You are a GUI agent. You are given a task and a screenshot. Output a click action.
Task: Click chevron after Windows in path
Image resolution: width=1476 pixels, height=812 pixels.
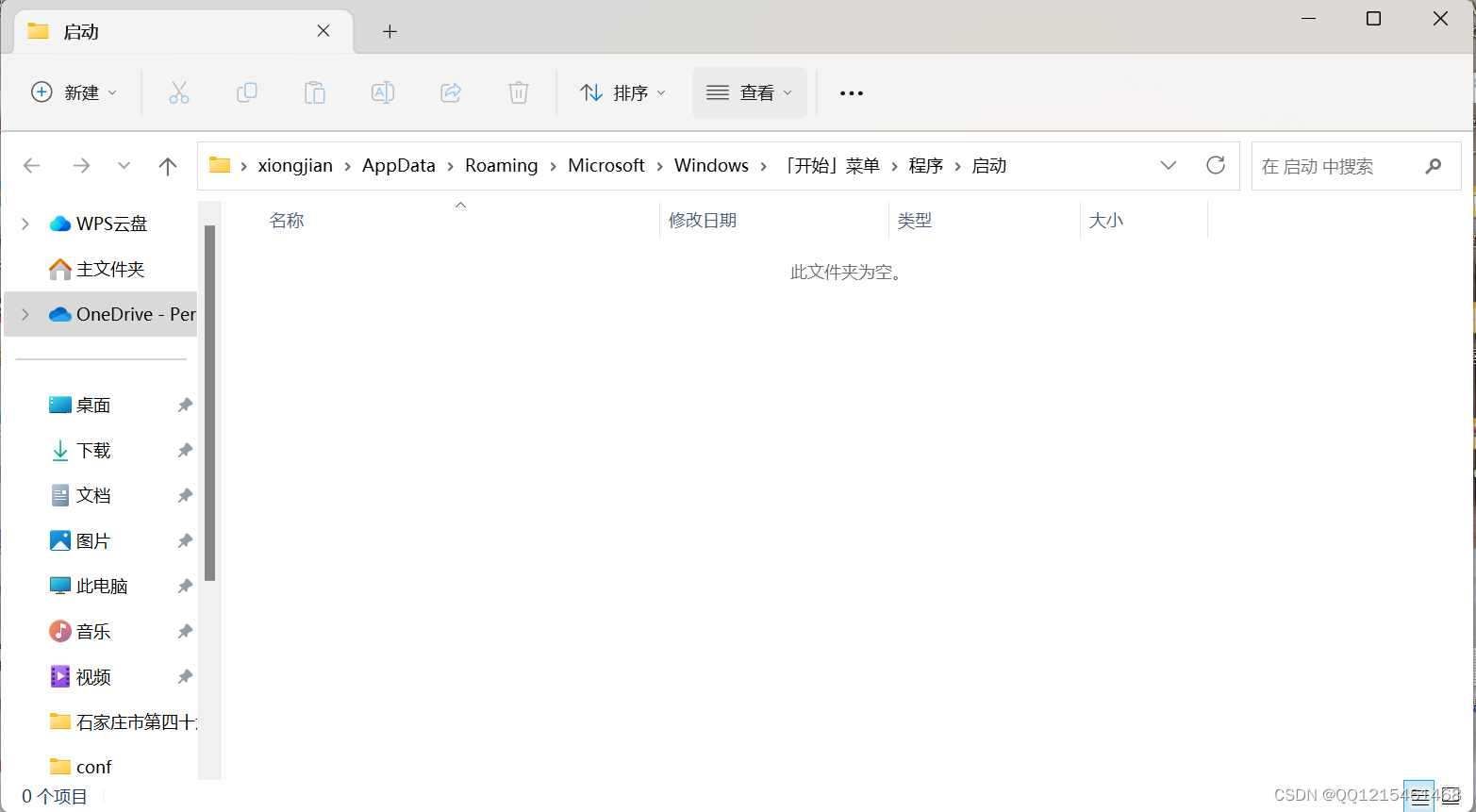pos(764,166)
